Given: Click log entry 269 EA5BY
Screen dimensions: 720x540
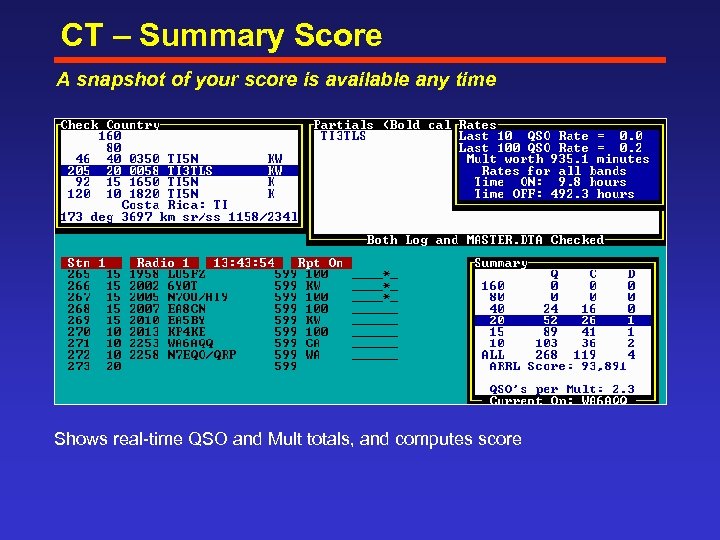Looking at the screenshot, I should point(232,320).
